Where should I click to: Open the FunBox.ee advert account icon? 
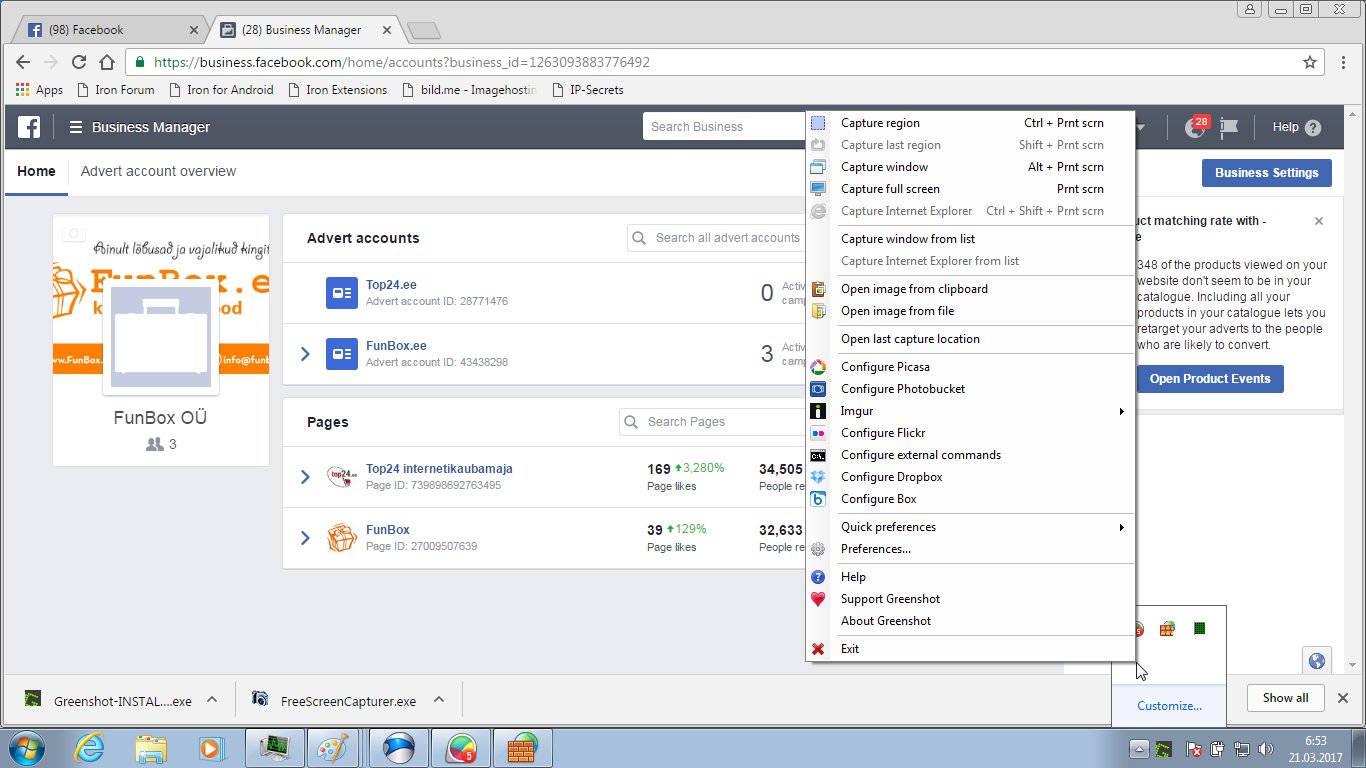(342, 354)
